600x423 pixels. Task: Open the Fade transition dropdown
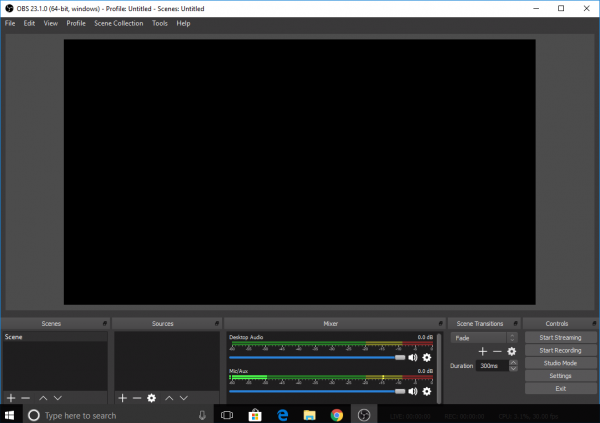point(484,338)
